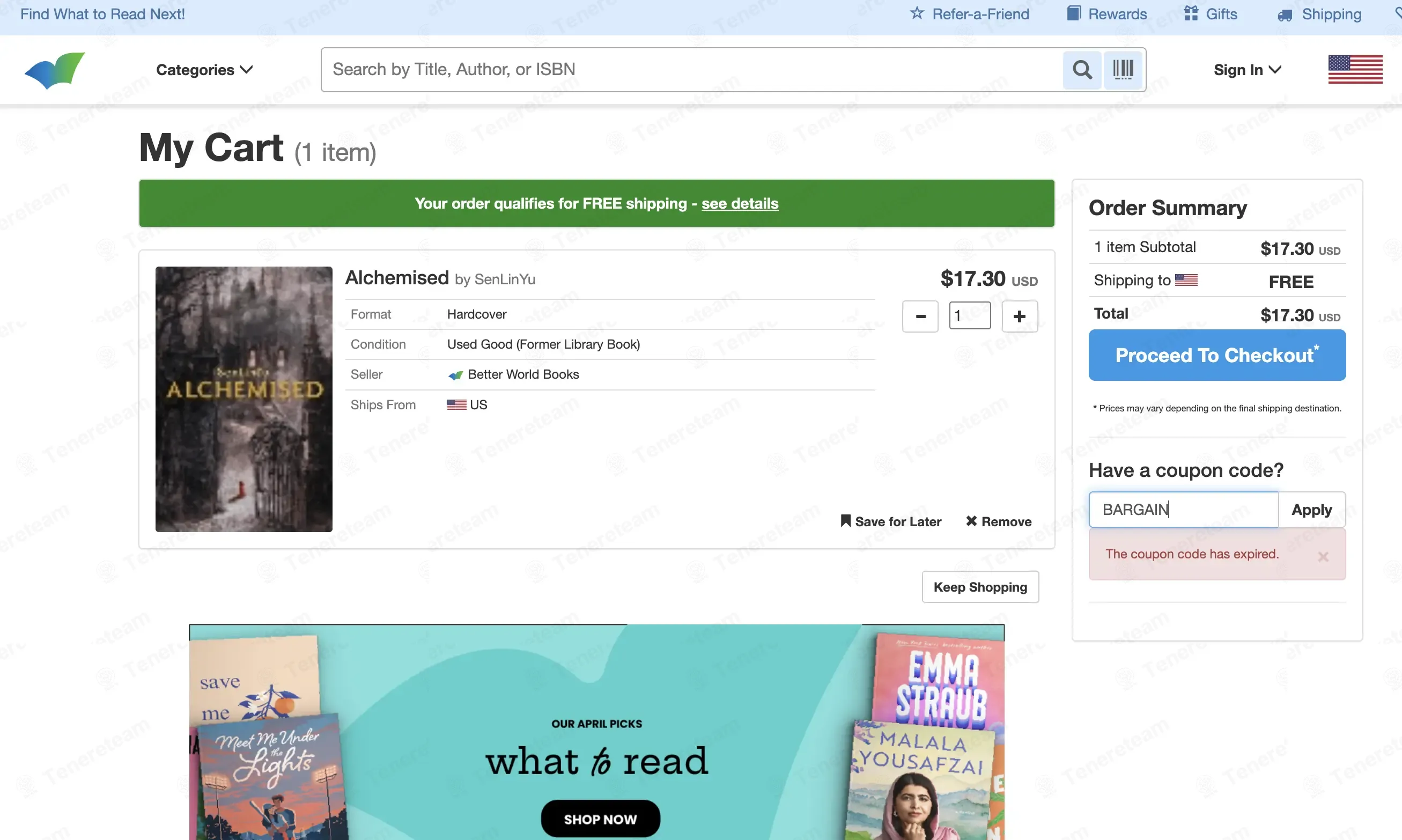Image resolution: width=1402 pixels, height=840 pixels.
Task: Click the 'what to read' banner headline
Action: tap(596, 761)
